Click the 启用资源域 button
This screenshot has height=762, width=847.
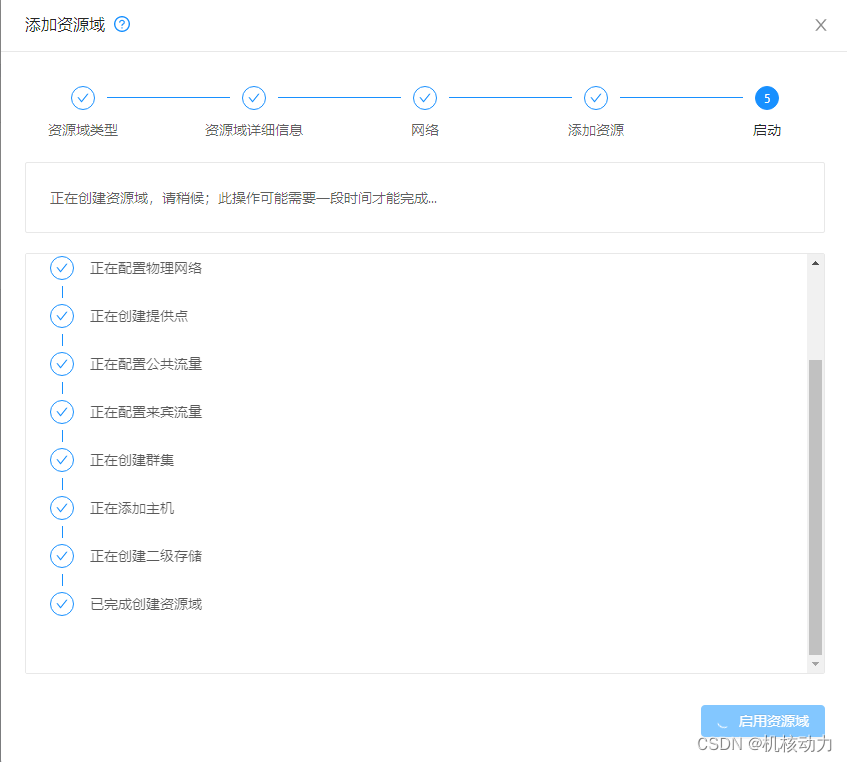point(762,721)
